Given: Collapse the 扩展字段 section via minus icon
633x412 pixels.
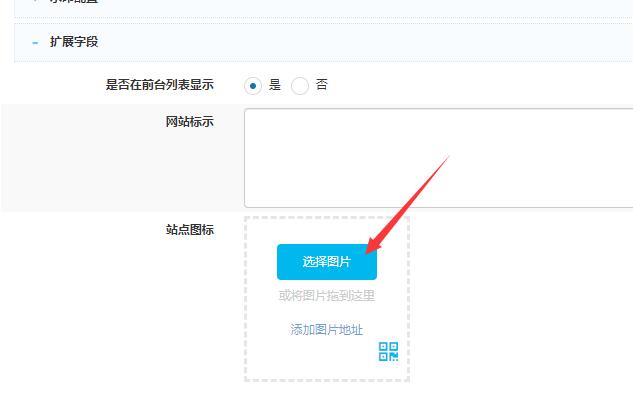Looking at the screenshot, I should tap(35, 42).
